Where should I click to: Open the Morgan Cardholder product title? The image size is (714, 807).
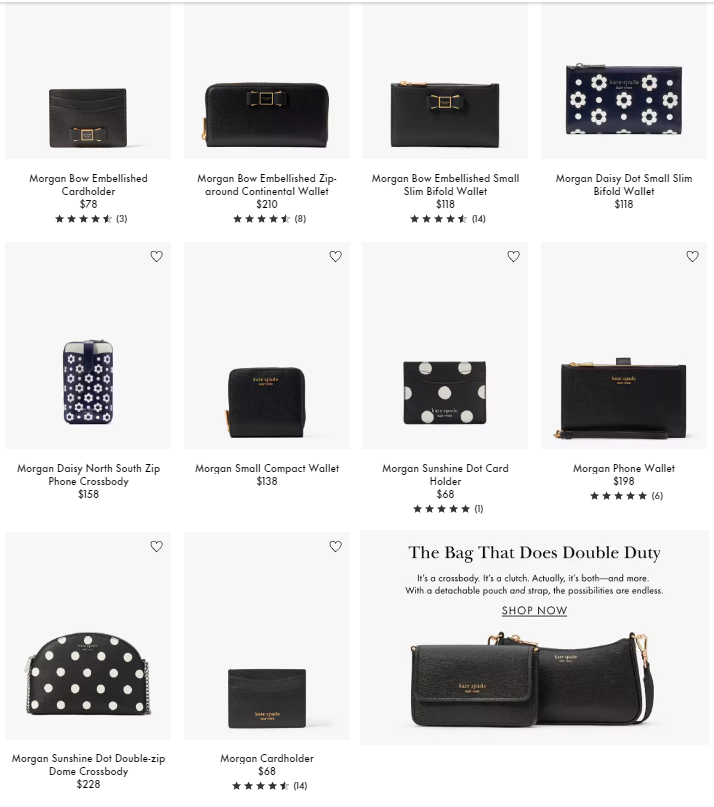click(x=267, y=758)
